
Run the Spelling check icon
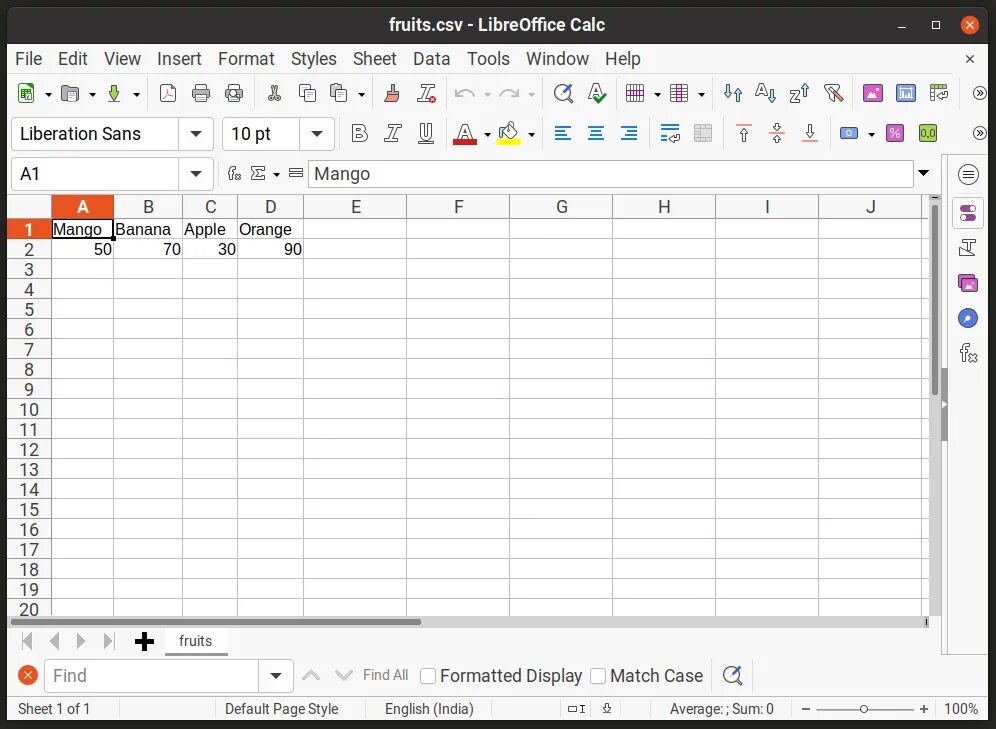pyautogui.click(x=596, y=93)
